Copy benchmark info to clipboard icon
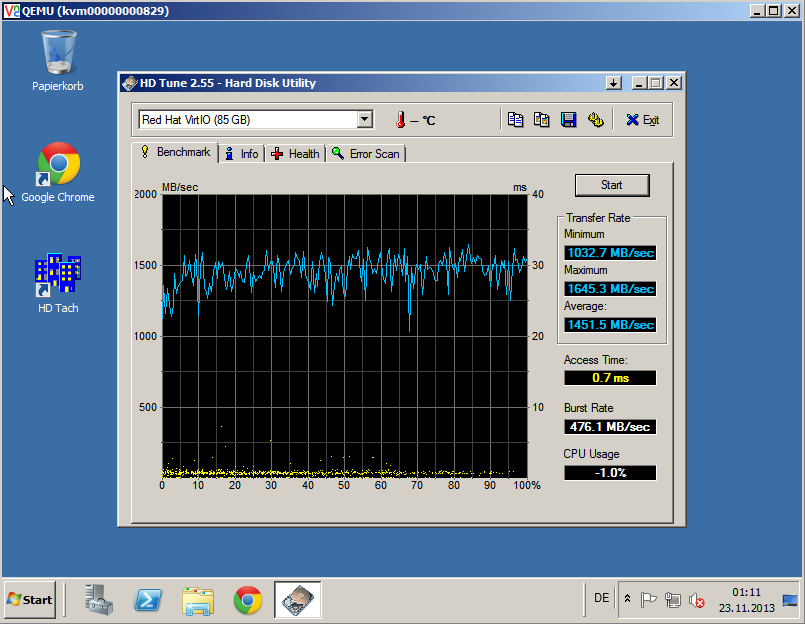 (515, 120)
